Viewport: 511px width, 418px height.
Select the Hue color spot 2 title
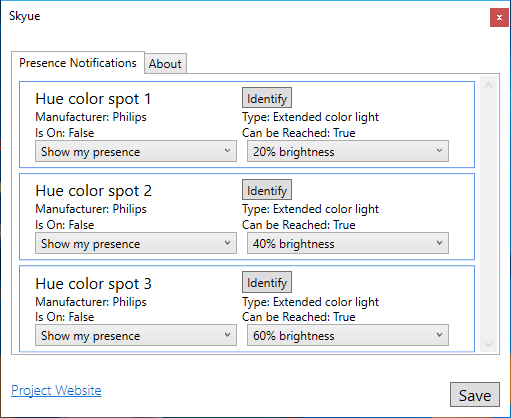coord(93,191)
